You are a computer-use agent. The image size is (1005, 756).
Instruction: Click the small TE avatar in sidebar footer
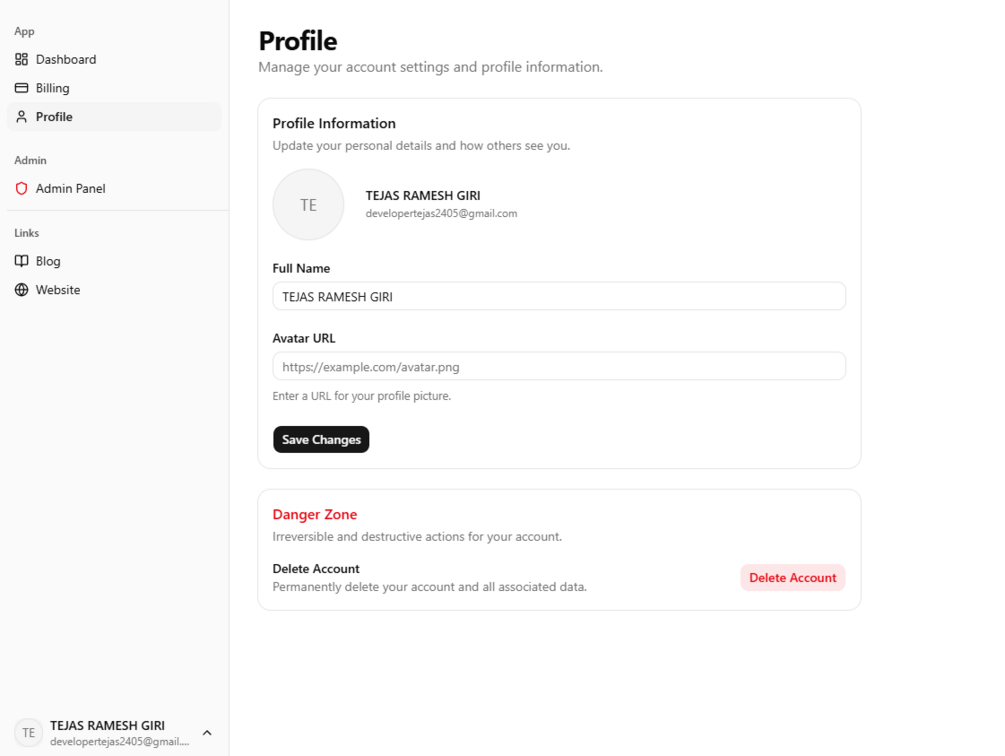pyautogui.click(x=29, y=733)
